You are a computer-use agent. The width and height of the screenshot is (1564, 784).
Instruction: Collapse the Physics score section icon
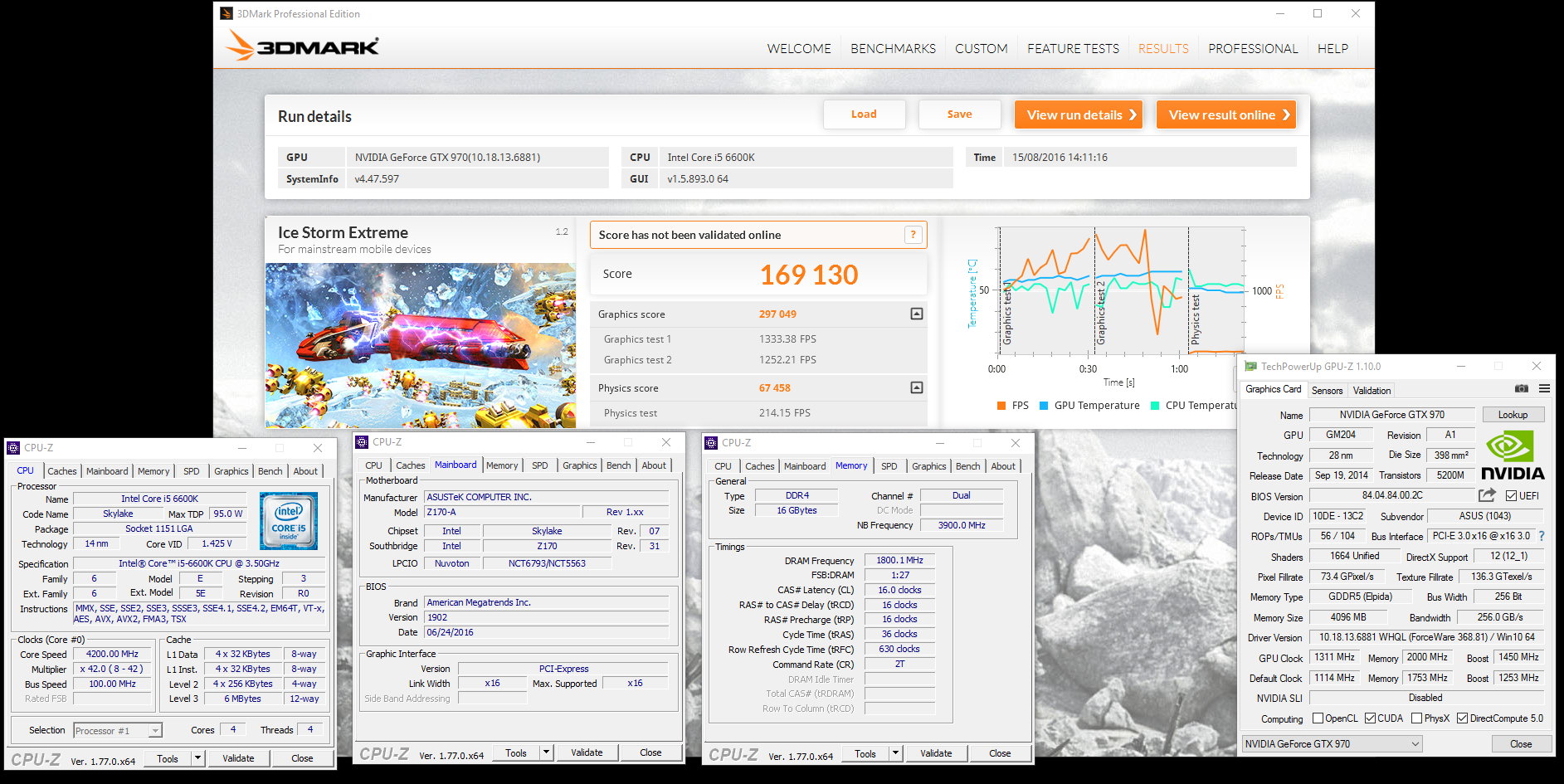pyautogui.click(x=917, y=387)
